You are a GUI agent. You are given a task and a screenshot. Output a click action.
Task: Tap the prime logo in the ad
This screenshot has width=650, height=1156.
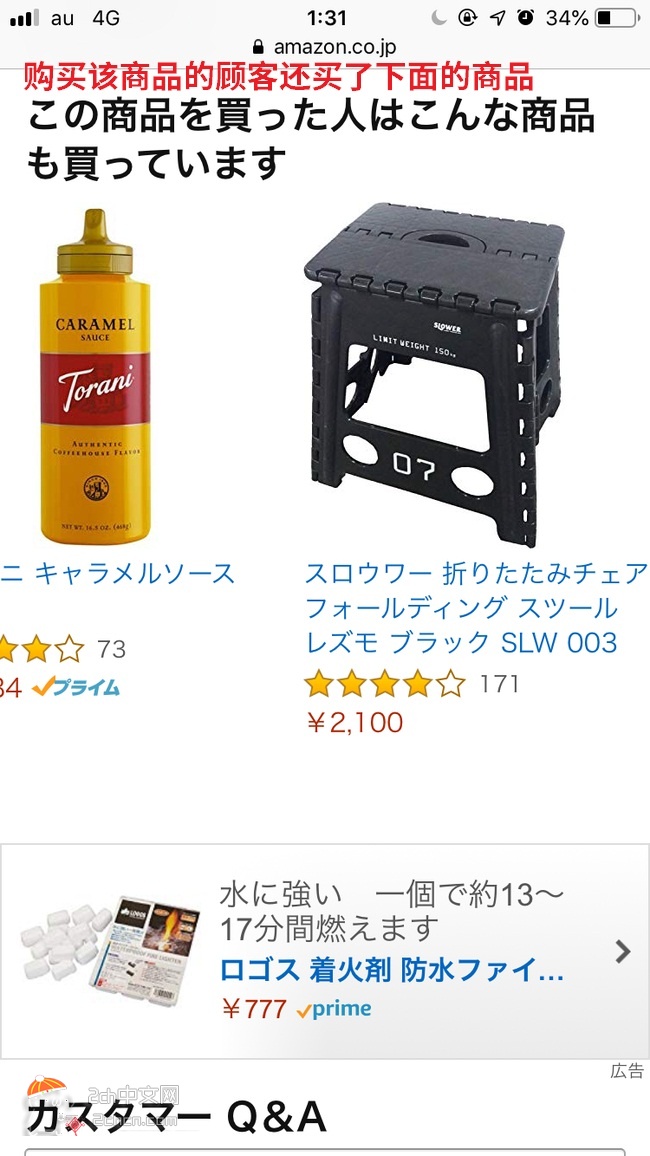pyautogui.click(x=334, y=1009)
